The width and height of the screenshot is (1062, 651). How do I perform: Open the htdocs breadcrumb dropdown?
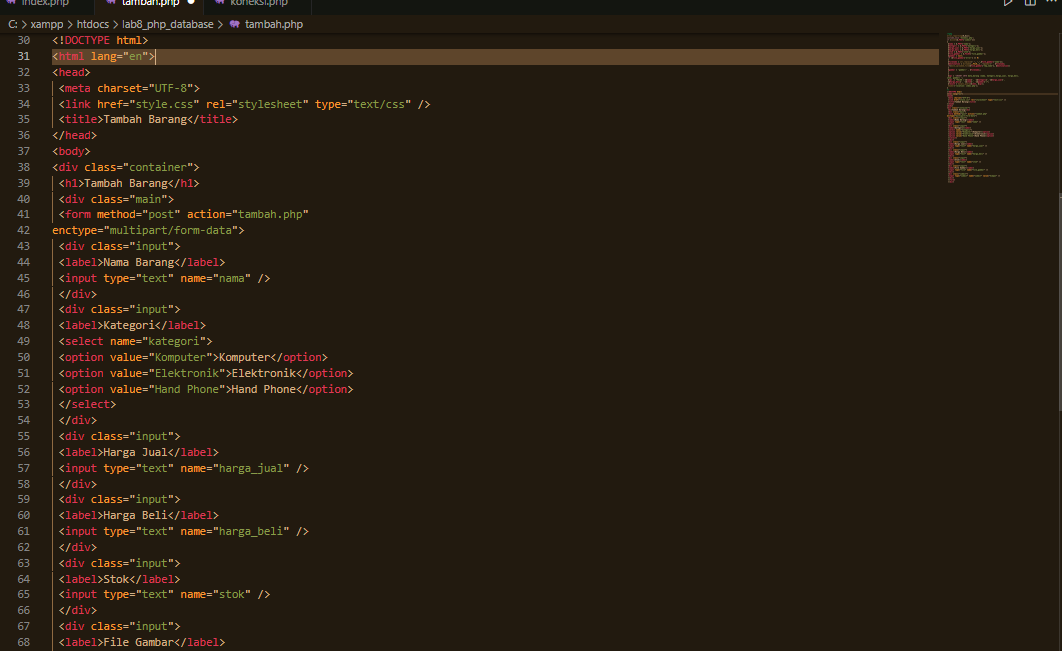click(93, 23)
